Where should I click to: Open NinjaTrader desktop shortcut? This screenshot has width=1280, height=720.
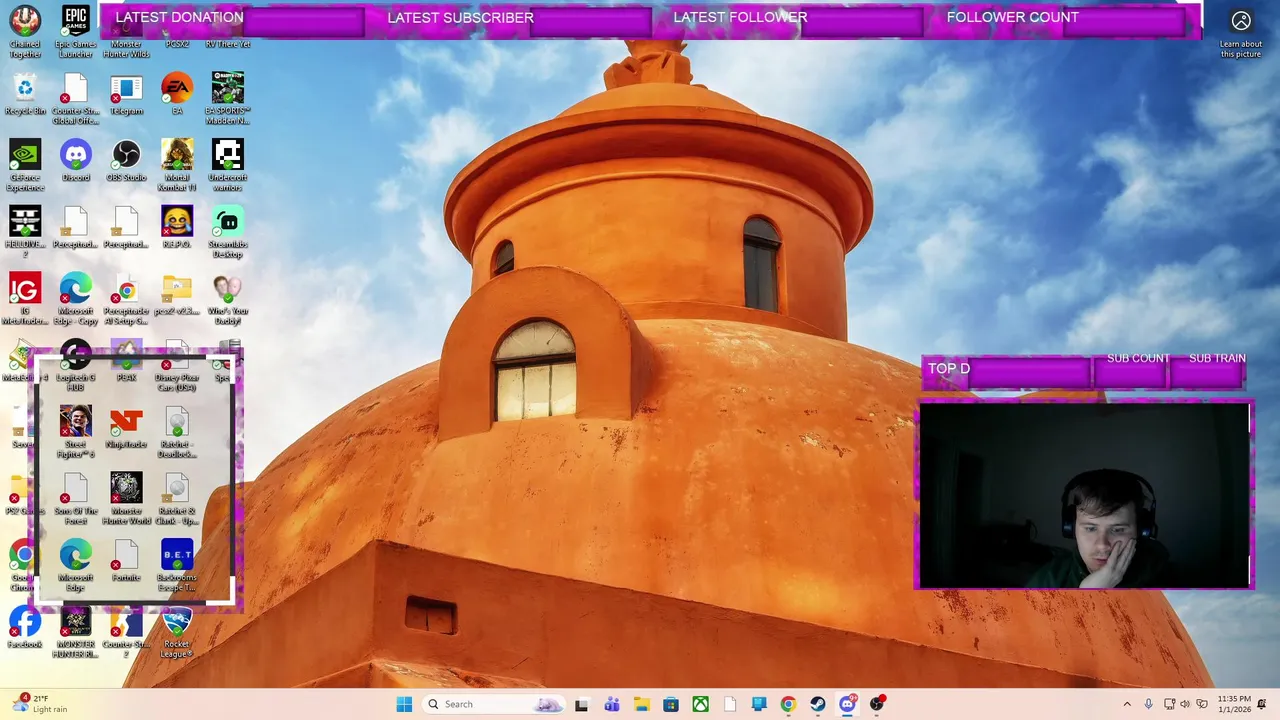coord(126,428)
